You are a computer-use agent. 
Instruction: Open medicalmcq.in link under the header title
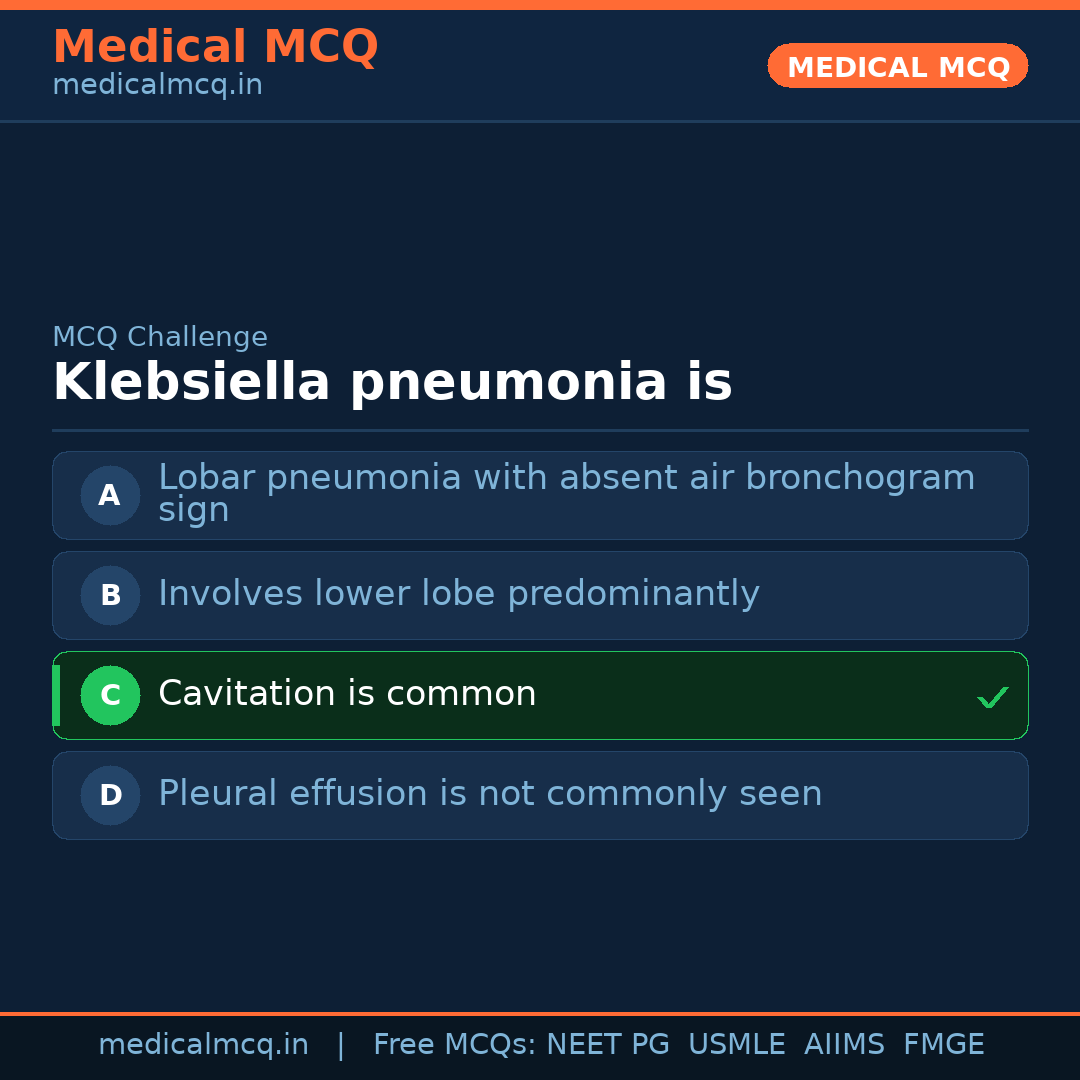[157, 85]
